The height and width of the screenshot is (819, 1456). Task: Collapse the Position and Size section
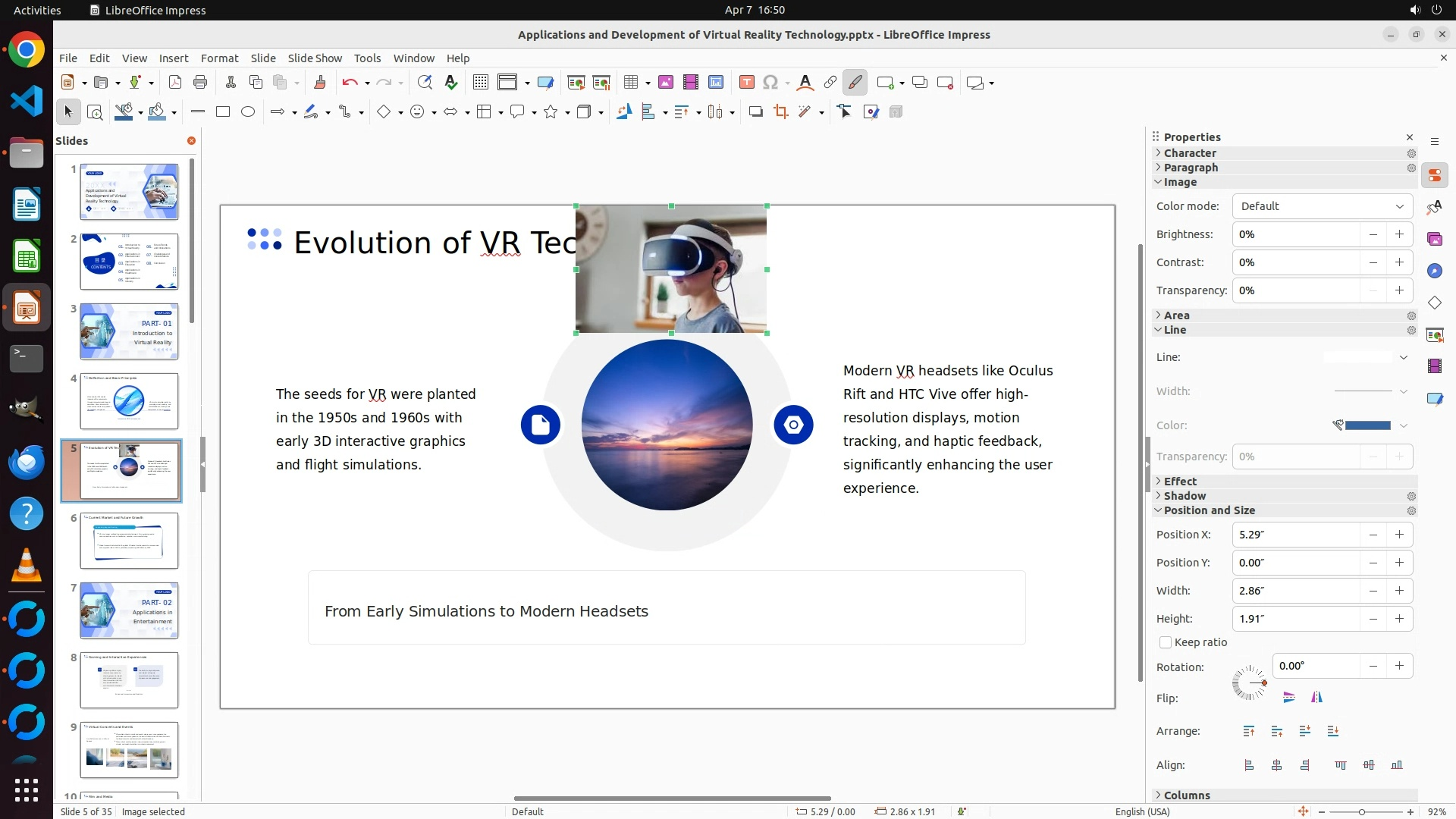pyautogui.click(x=1209, y=510)
